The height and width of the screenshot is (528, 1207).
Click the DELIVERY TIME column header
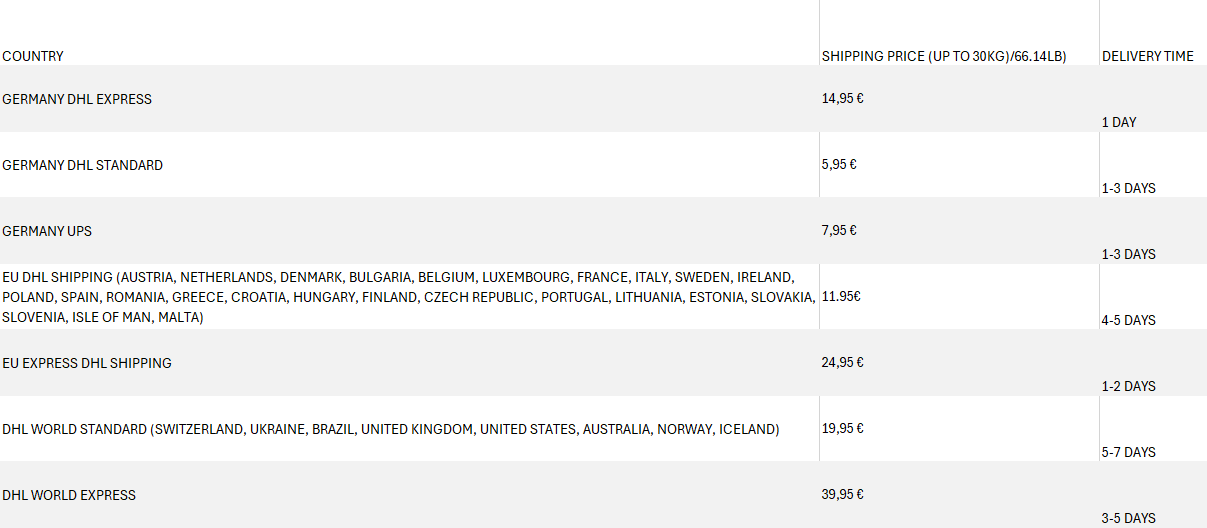1147,57
